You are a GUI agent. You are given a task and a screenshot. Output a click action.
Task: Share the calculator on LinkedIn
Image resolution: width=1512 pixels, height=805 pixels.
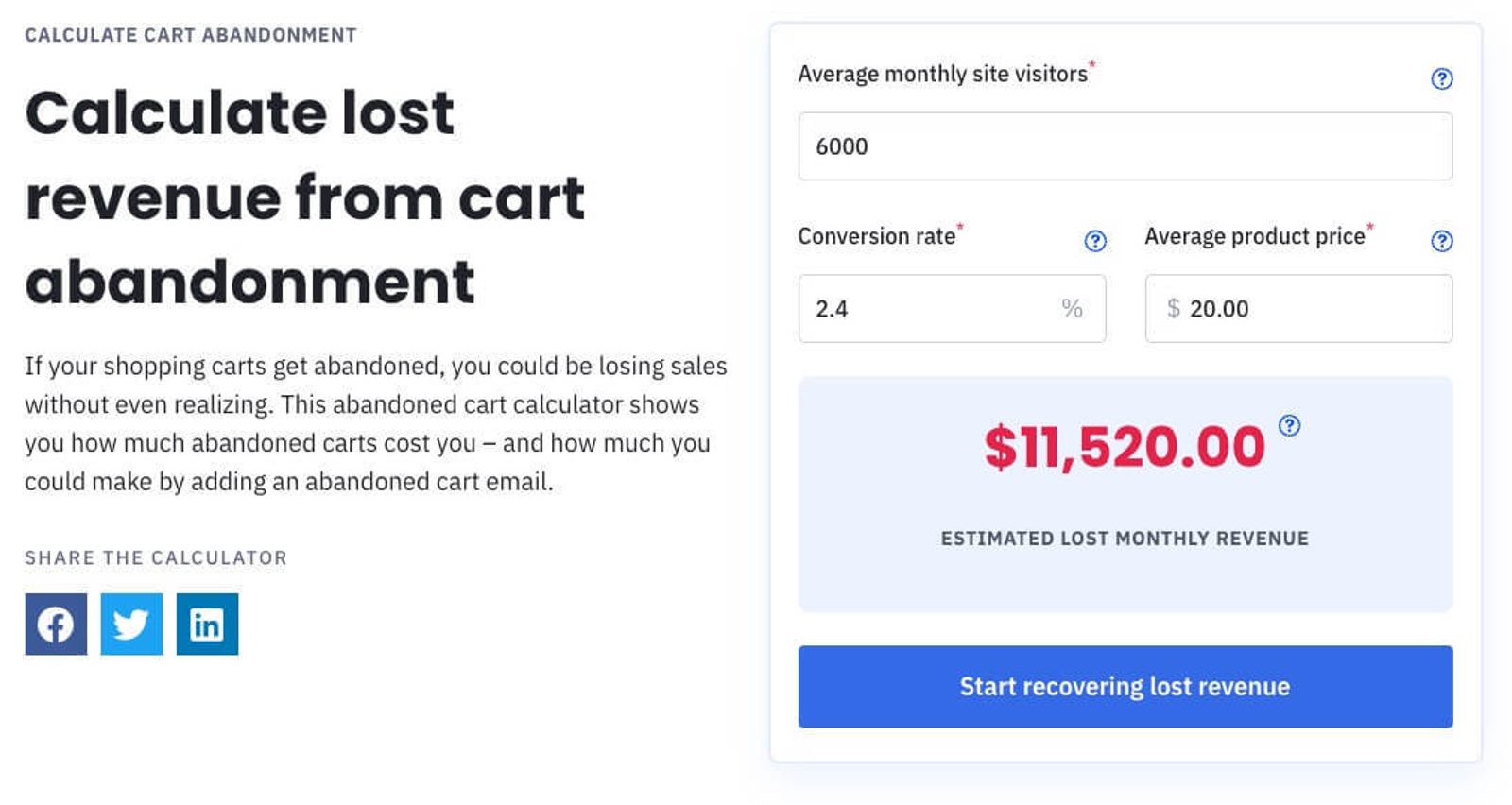tap(207, 624)
